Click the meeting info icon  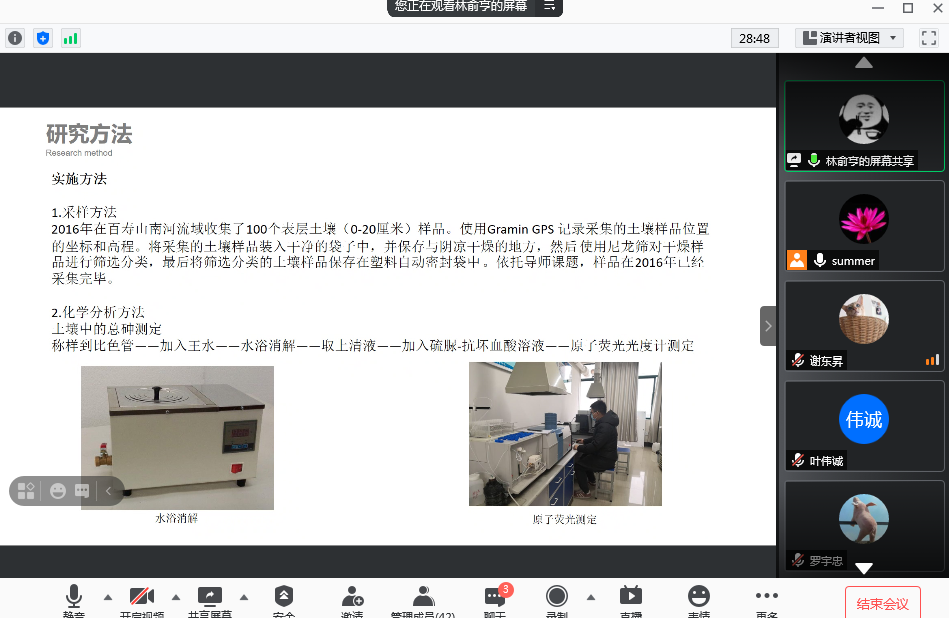tap(15, 38)
